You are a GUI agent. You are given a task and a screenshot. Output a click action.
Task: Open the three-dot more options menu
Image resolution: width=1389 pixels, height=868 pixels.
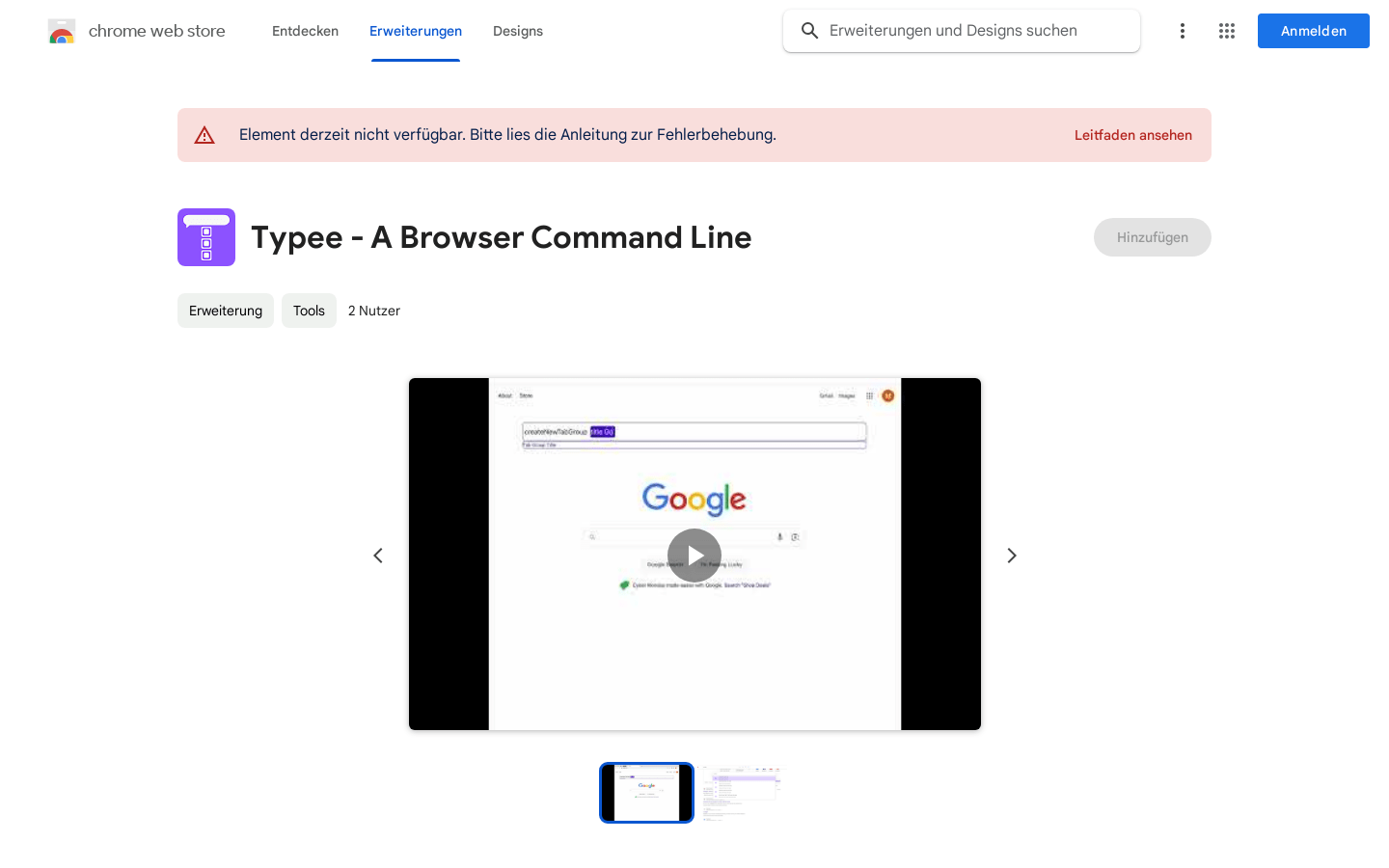pyautogui.click(x=1183, y=31)
